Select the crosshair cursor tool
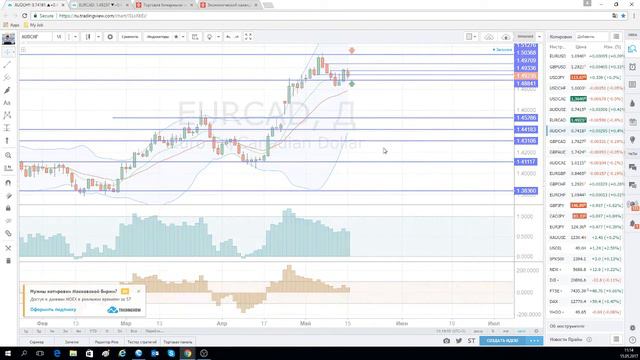Image resolution: width=640 pixels, height=360 pixels. [x=7, y=52]
